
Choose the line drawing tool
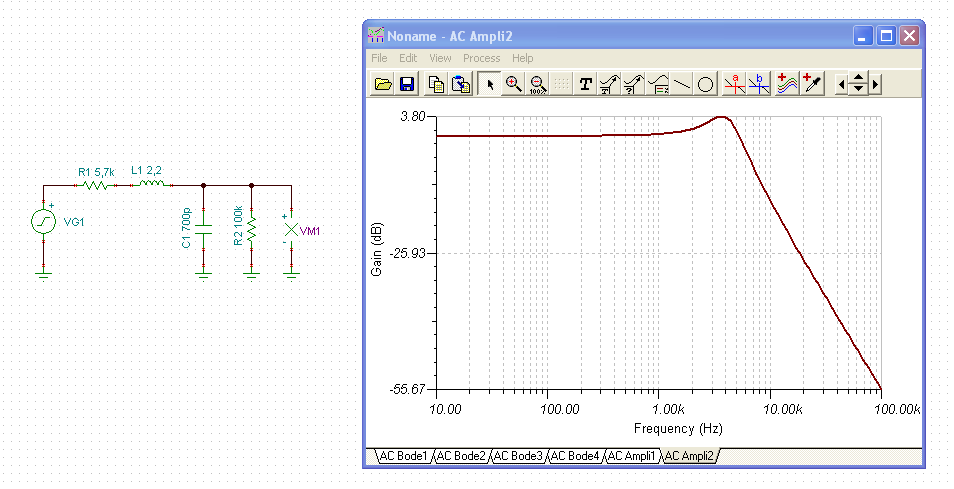tap(681, 84)
